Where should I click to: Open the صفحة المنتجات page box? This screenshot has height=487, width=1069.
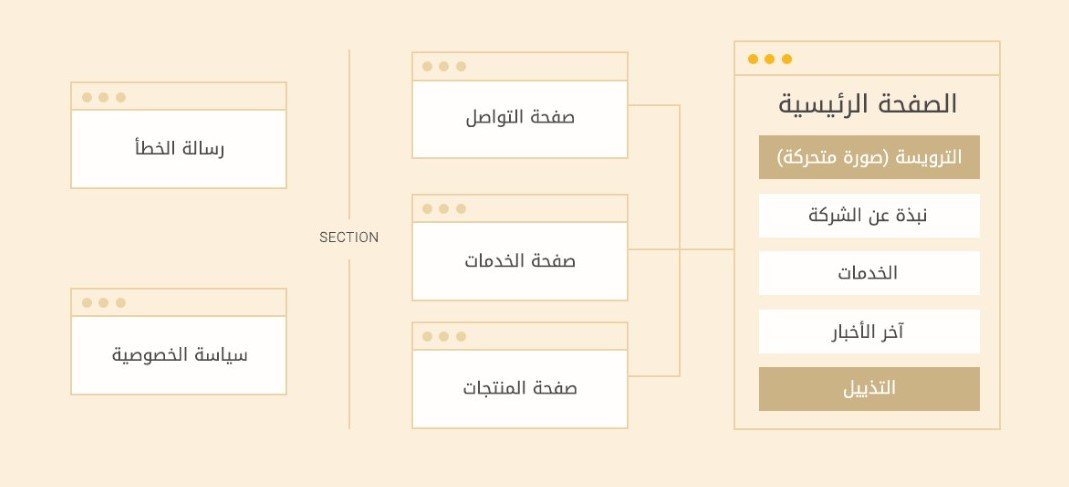click(519, 388)
